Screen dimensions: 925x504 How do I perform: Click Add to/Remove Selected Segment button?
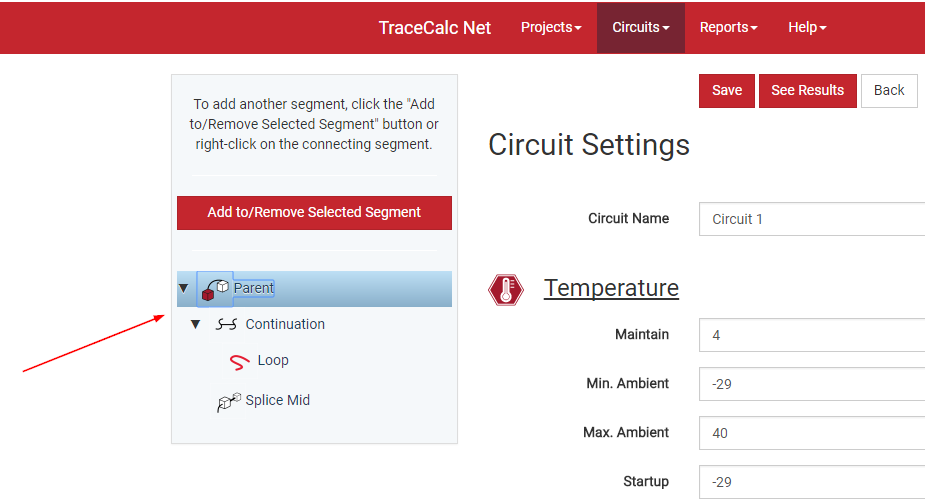point(314,212)
